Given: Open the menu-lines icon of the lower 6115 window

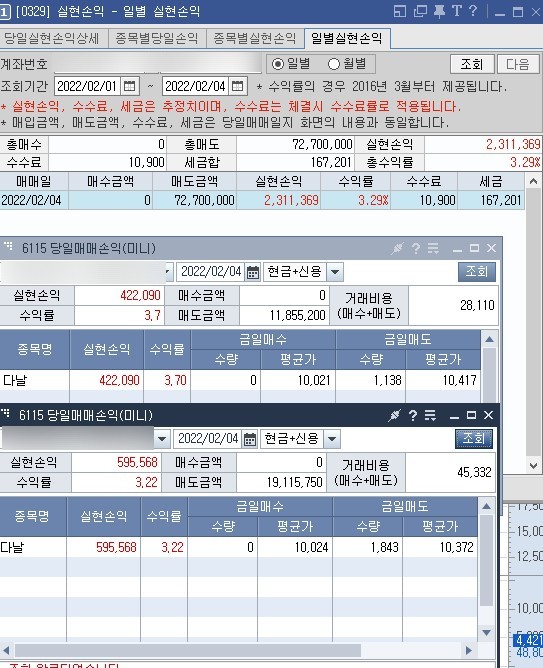Looking at the screenshot, I should click(x=430, y=415).
